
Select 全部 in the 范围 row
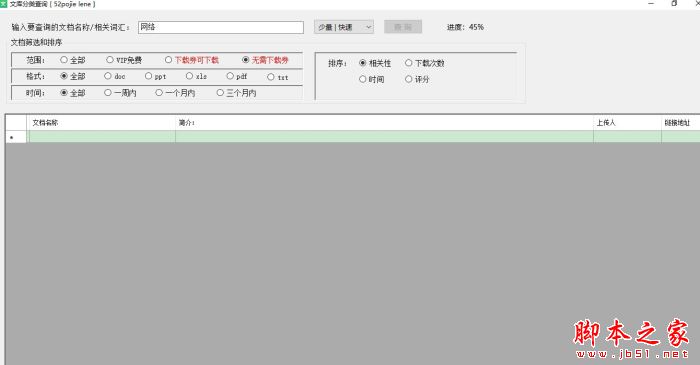click(72, 60)
